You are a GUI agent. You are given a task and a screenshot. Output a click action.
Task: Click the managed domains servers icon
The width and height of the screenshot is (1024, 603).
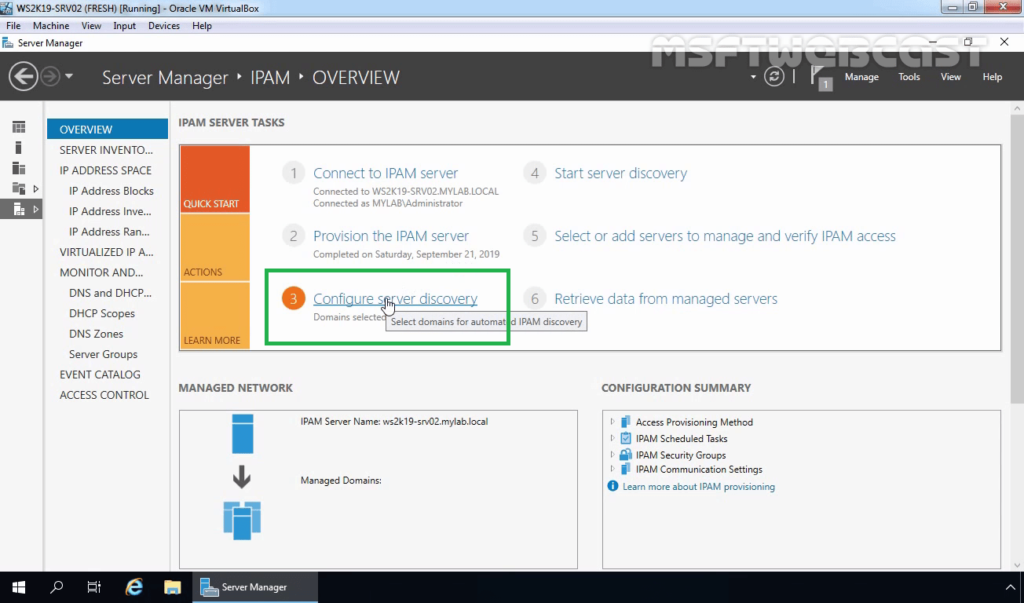[242, 520]
